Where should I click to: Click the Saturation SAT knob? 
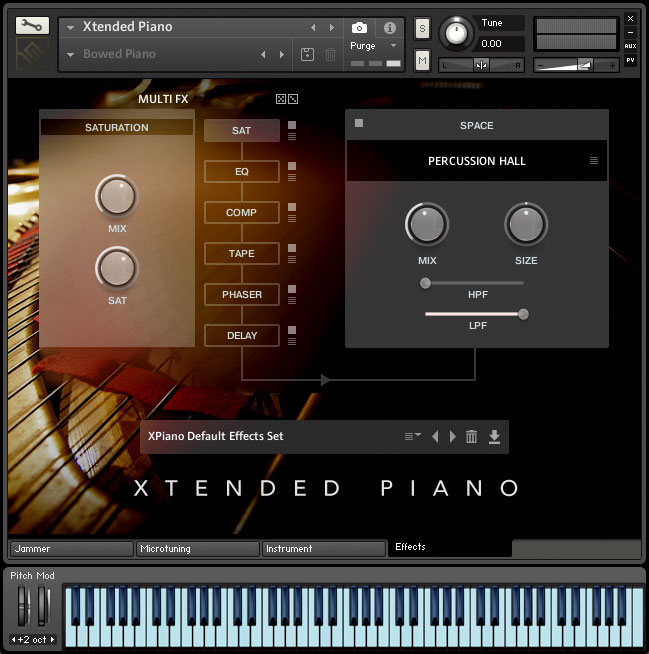(117, 268)
